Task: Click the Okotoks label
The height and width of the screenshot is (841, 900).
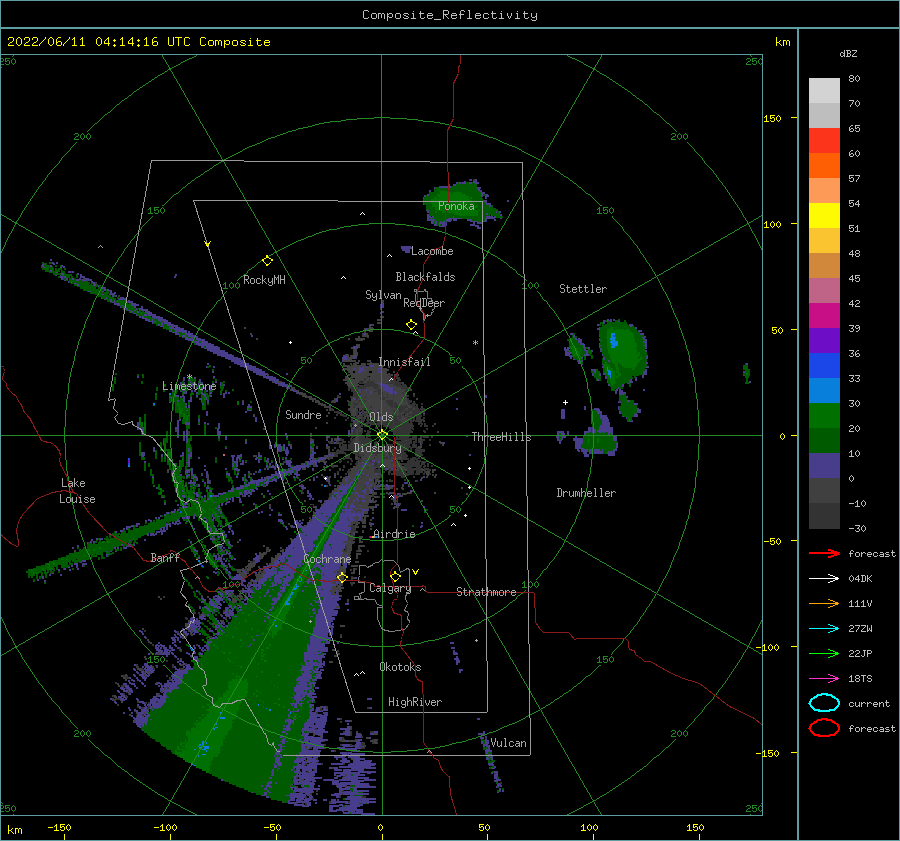Action: 400,666
